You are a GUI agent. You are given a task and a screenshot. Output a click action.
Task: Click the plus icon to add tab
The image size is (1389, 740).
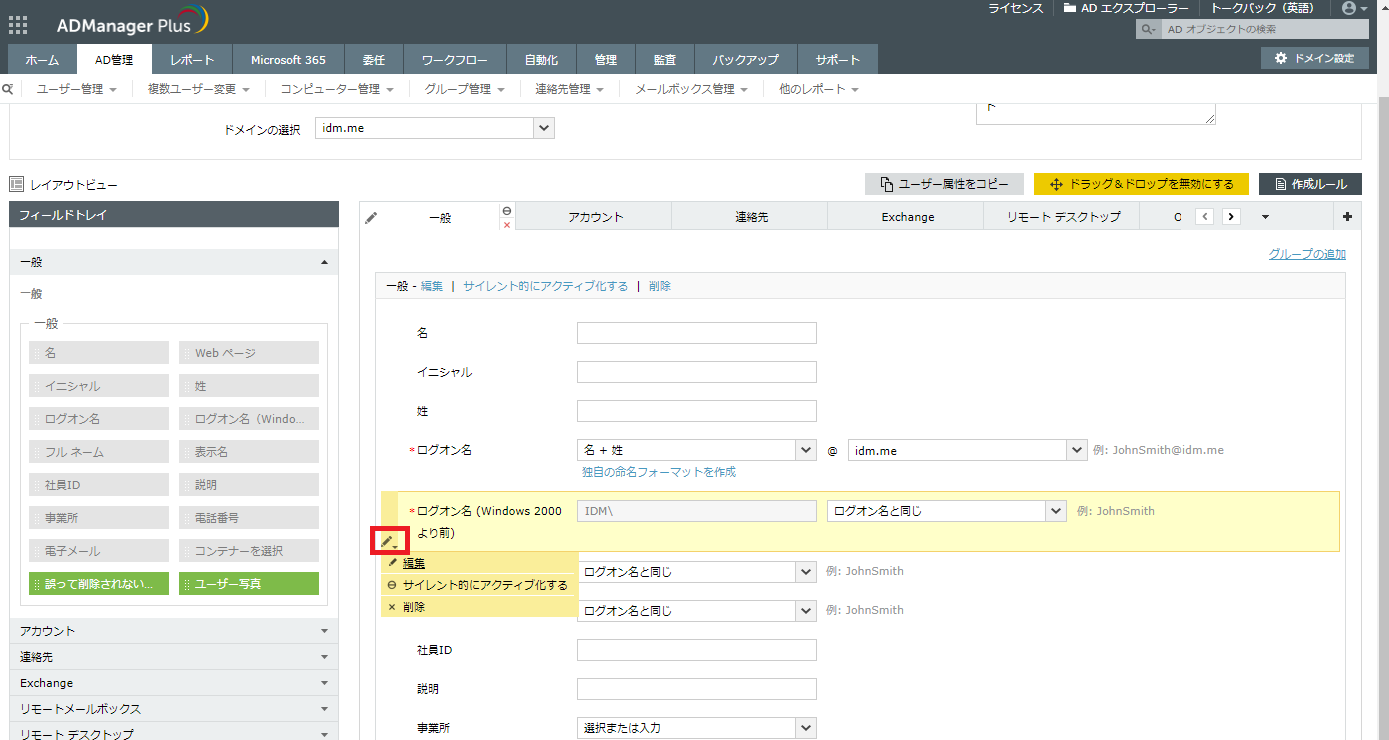click(1347, 217)
